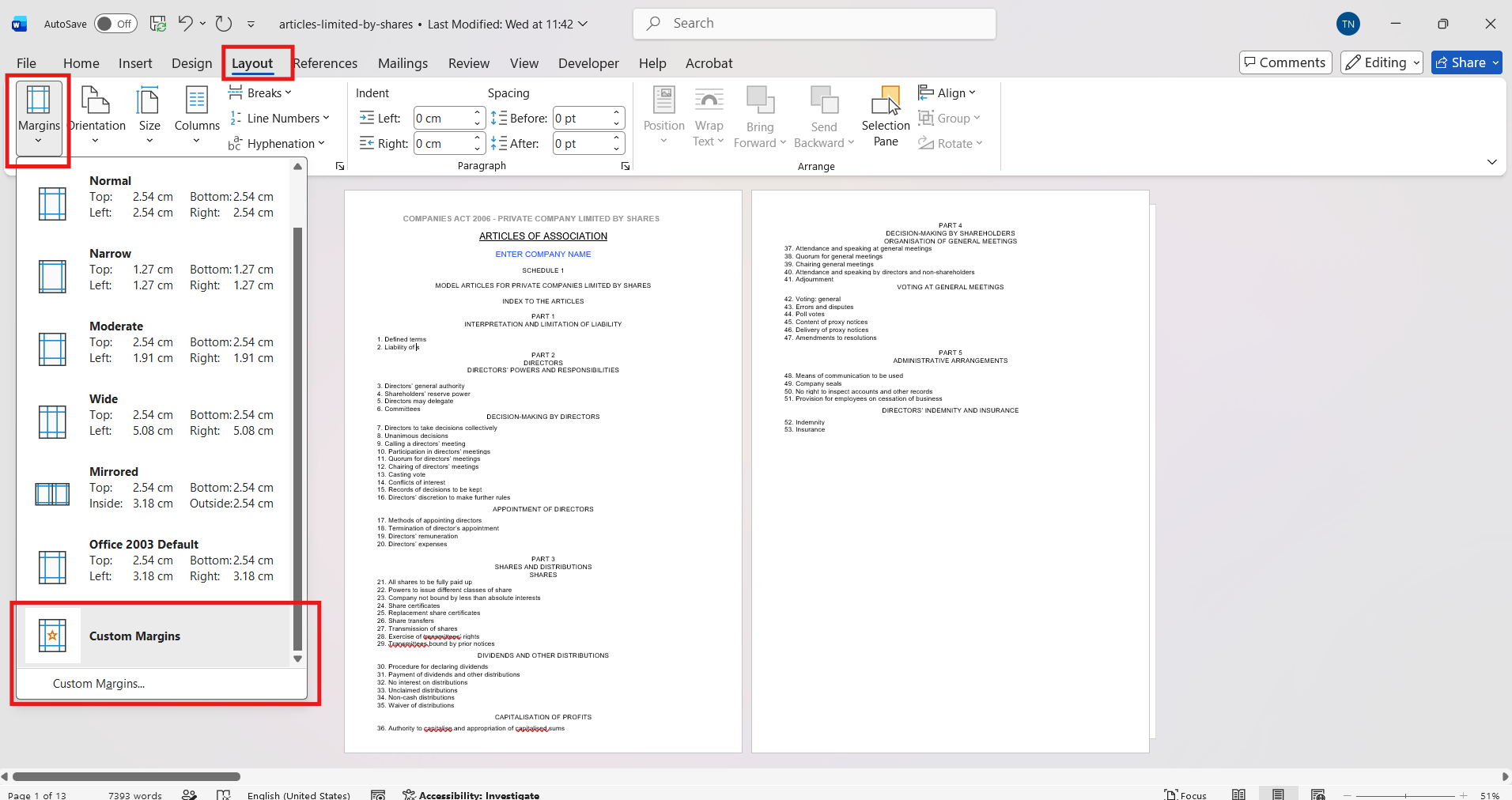Switch to the Insert tab

[x=135, y=63]
